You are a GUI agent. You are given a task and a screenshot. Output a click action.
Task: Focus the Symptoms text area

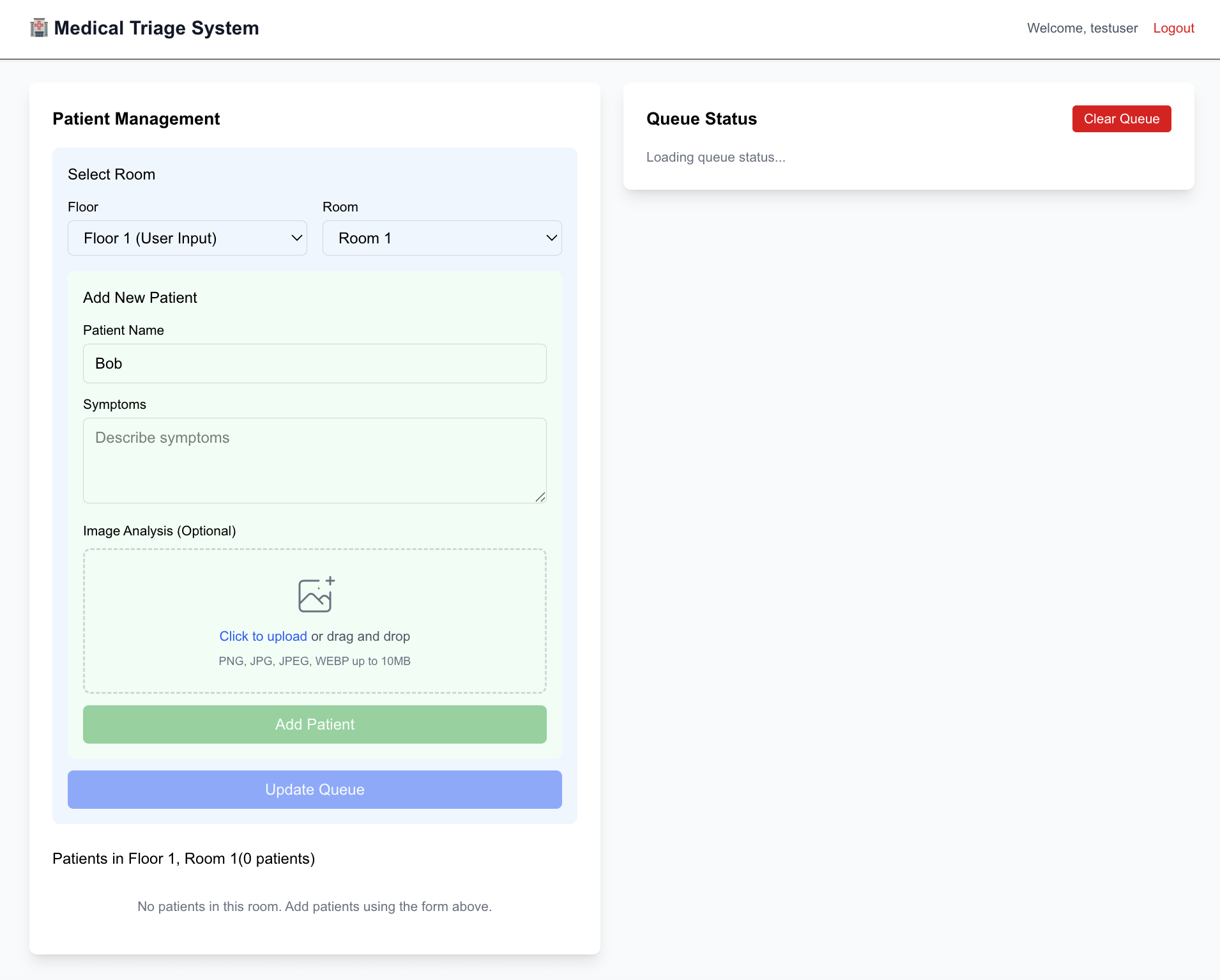[315, 461]
